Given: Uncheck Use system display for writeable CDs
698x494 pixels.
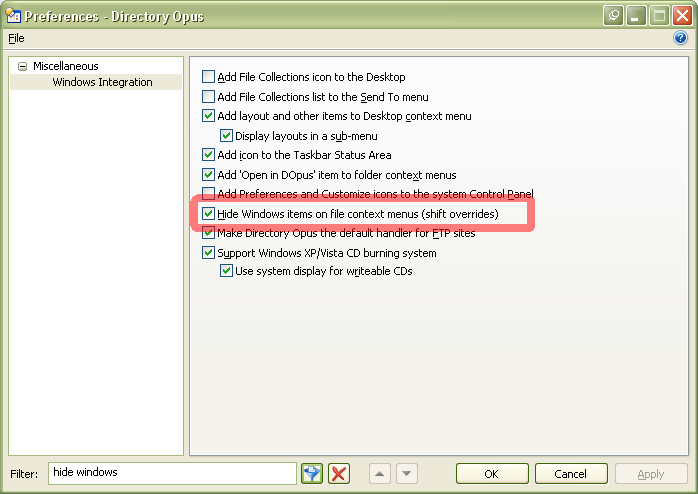Looking at the screenshot, I should tap(226, 271).
